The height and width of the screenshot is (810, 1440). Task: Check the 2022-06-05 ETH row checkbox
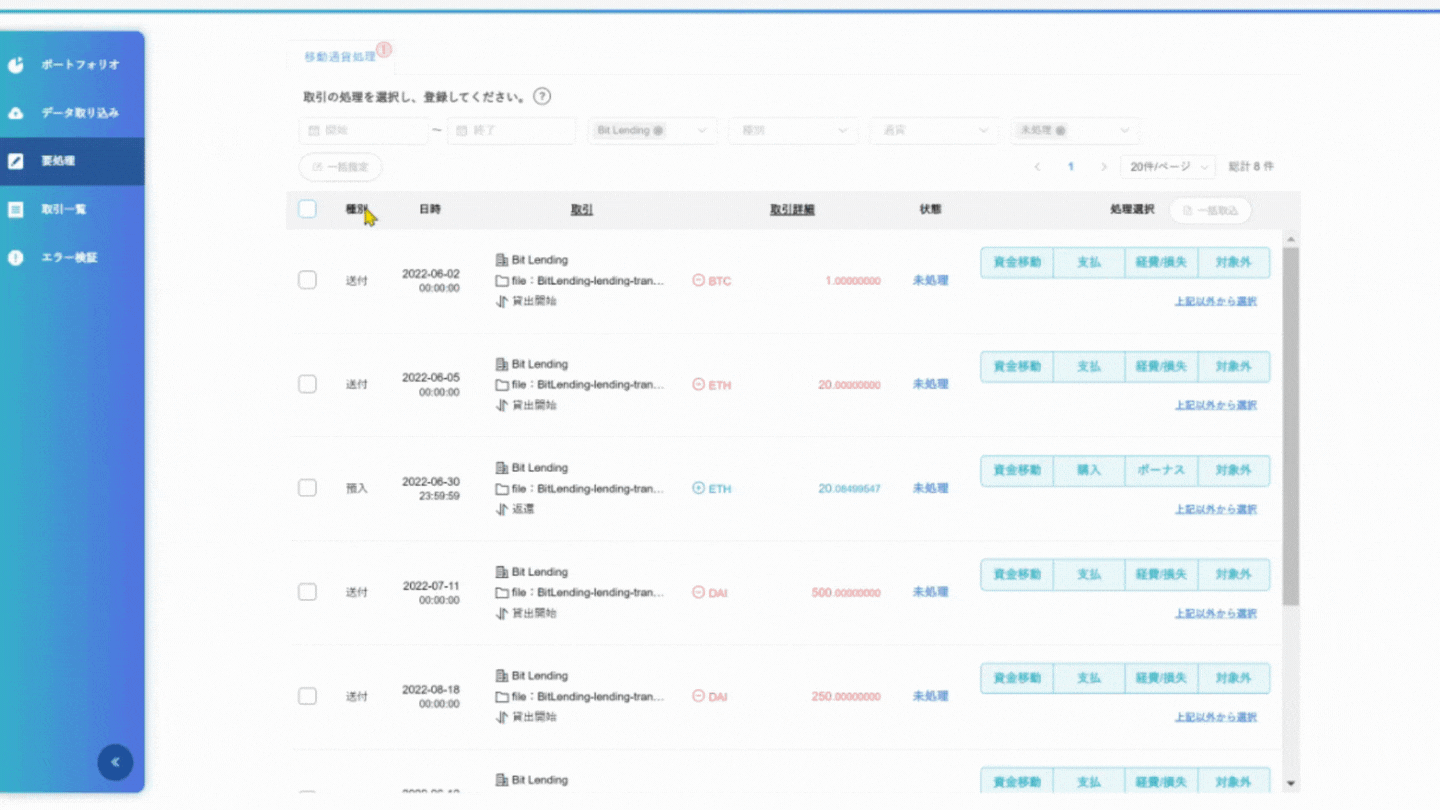[307, 384]
